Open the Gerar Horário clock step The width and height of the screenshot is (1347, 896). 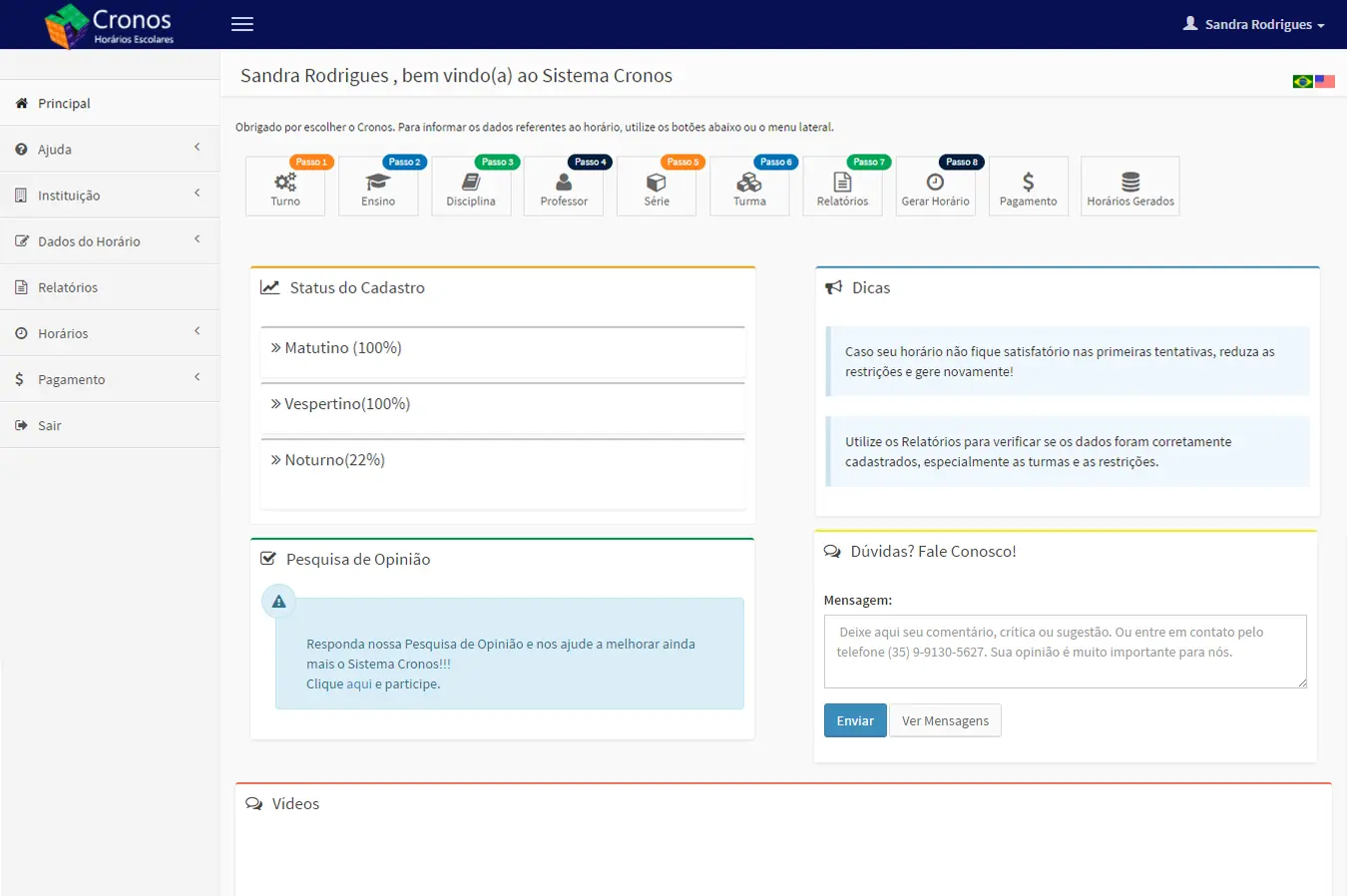[935, 186]
